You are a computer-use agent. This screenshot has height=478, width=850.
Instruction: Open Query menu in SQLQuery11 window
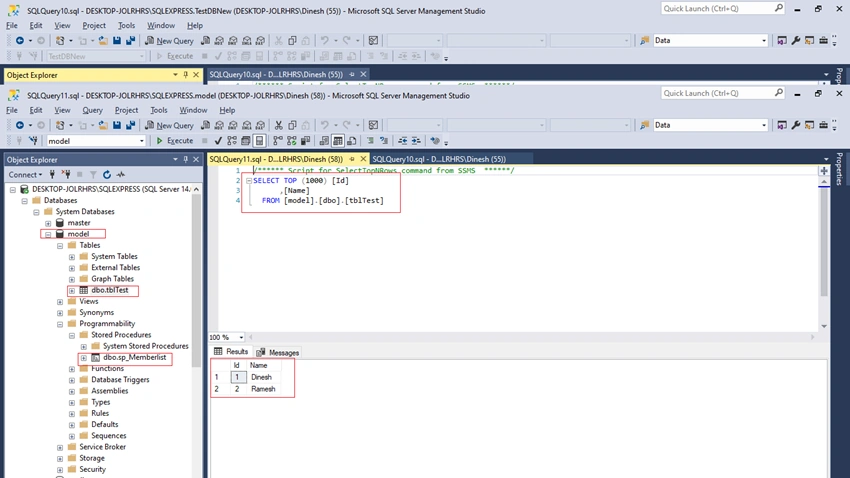[x=92, y=110]
